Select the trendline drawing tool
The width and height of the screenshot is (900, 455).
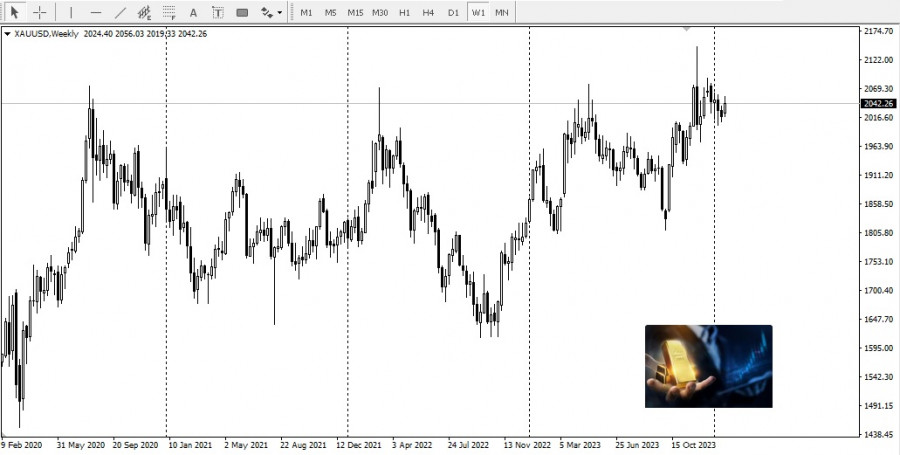coord(120,12)
